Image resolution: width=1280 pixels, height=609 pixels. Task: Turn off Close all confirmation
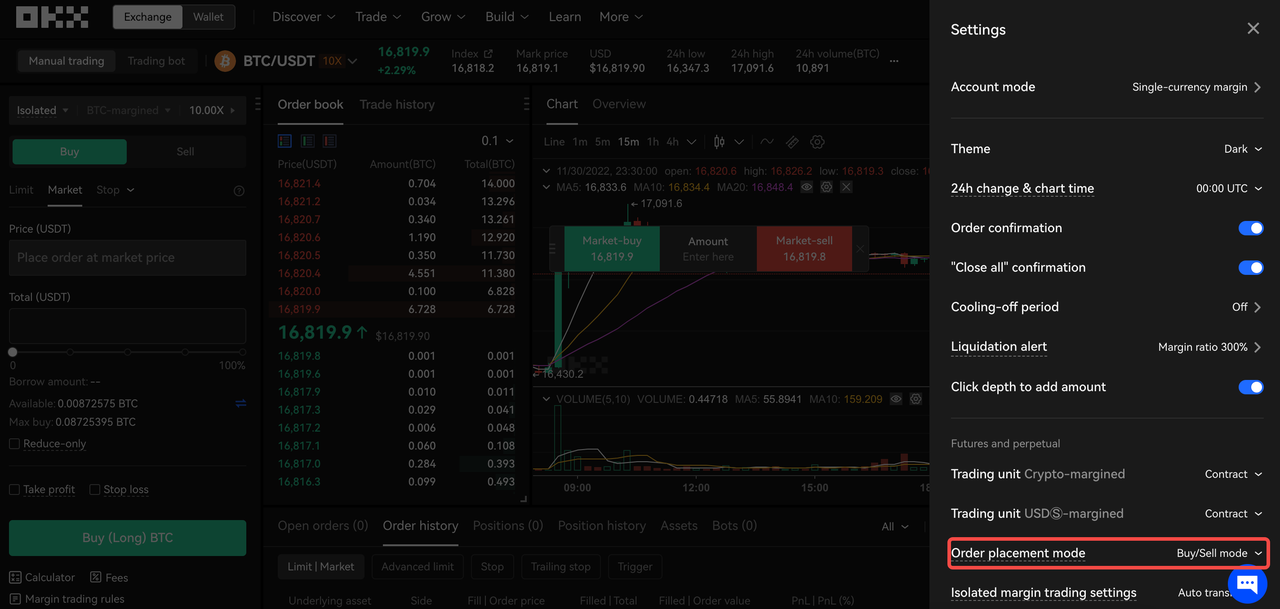point(1251,267)
